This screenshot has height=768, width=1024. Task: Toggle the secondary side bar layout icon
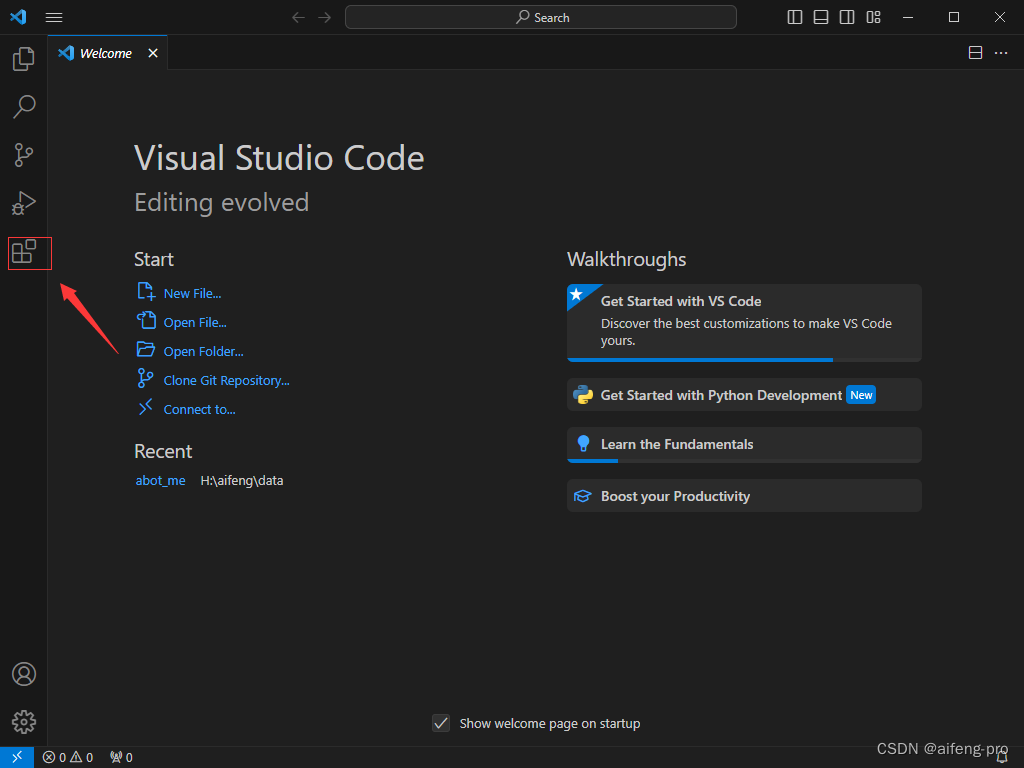click(x=847, y=18)
